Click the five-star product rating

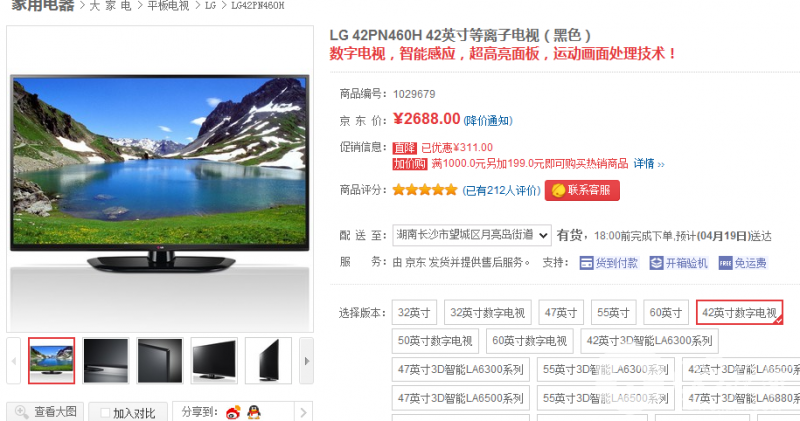click(x=424, y=190)
